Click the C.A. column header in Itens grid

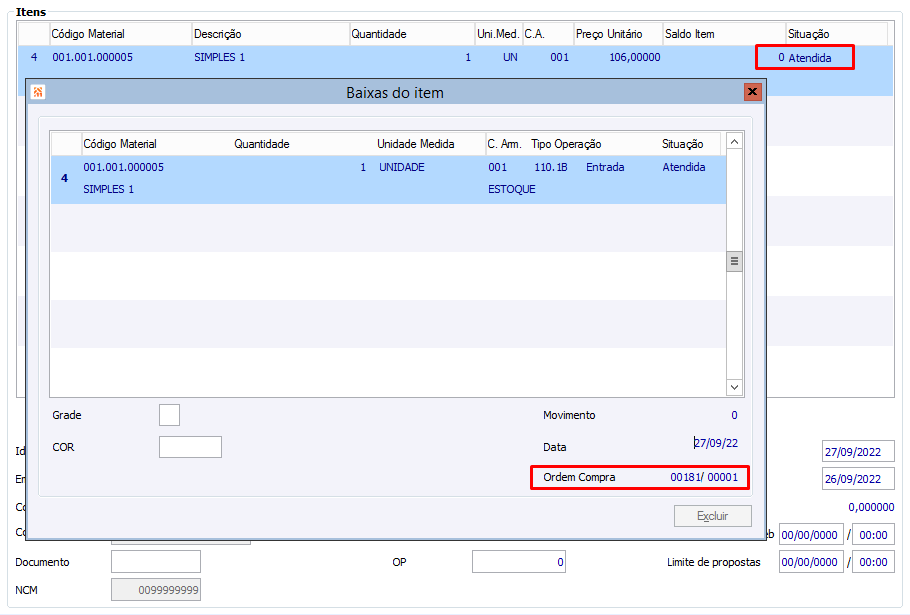click(x=535, y=34)
